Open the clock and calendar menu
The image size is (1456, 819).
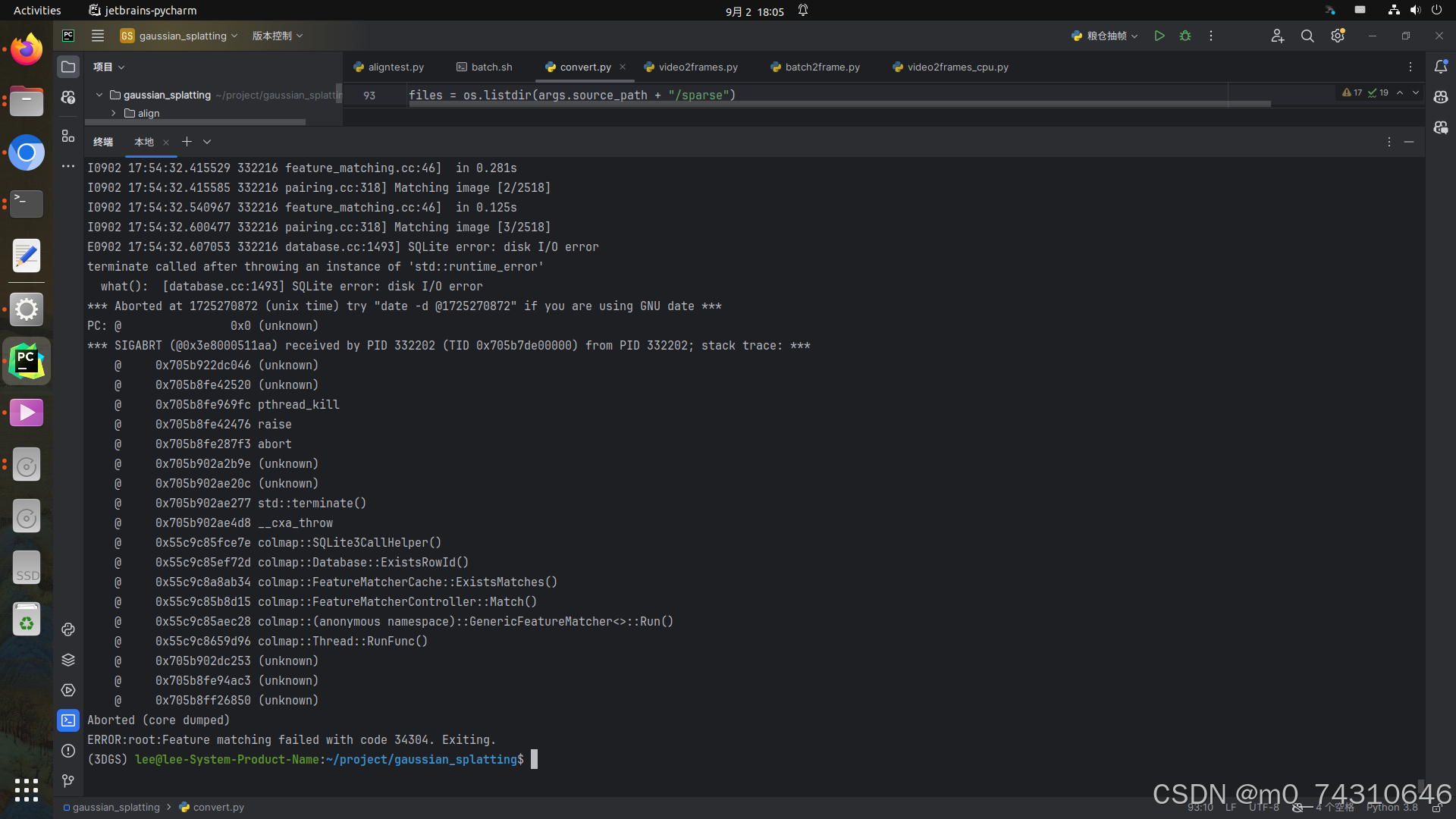tap(755, 11)
